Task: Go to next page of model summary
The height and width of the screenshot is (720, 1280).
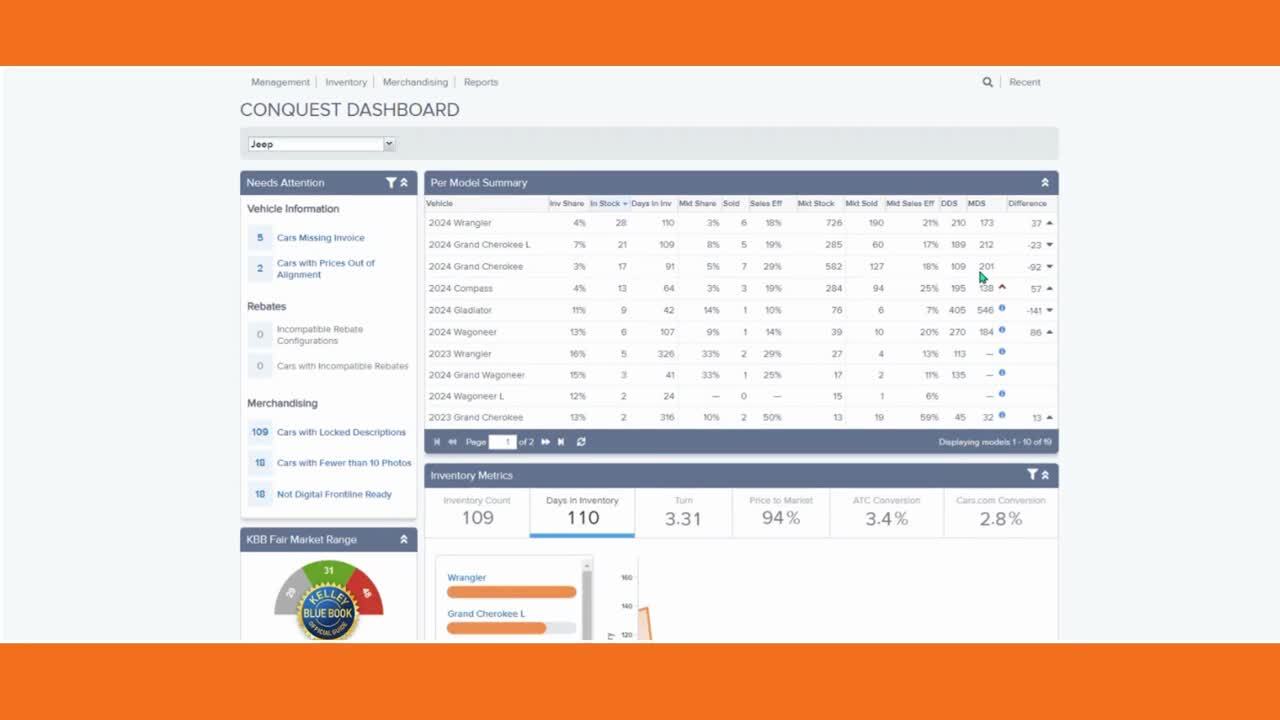Action: tap(545, 442)
